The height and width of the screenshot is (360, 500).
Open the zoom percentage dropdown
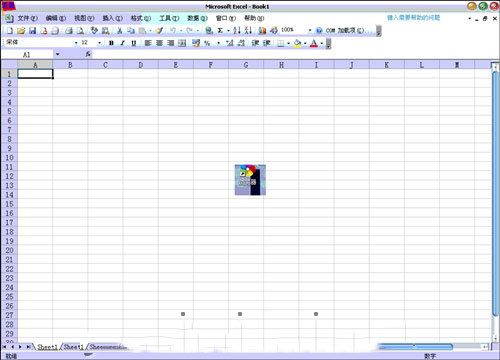(x=310, y=30)
